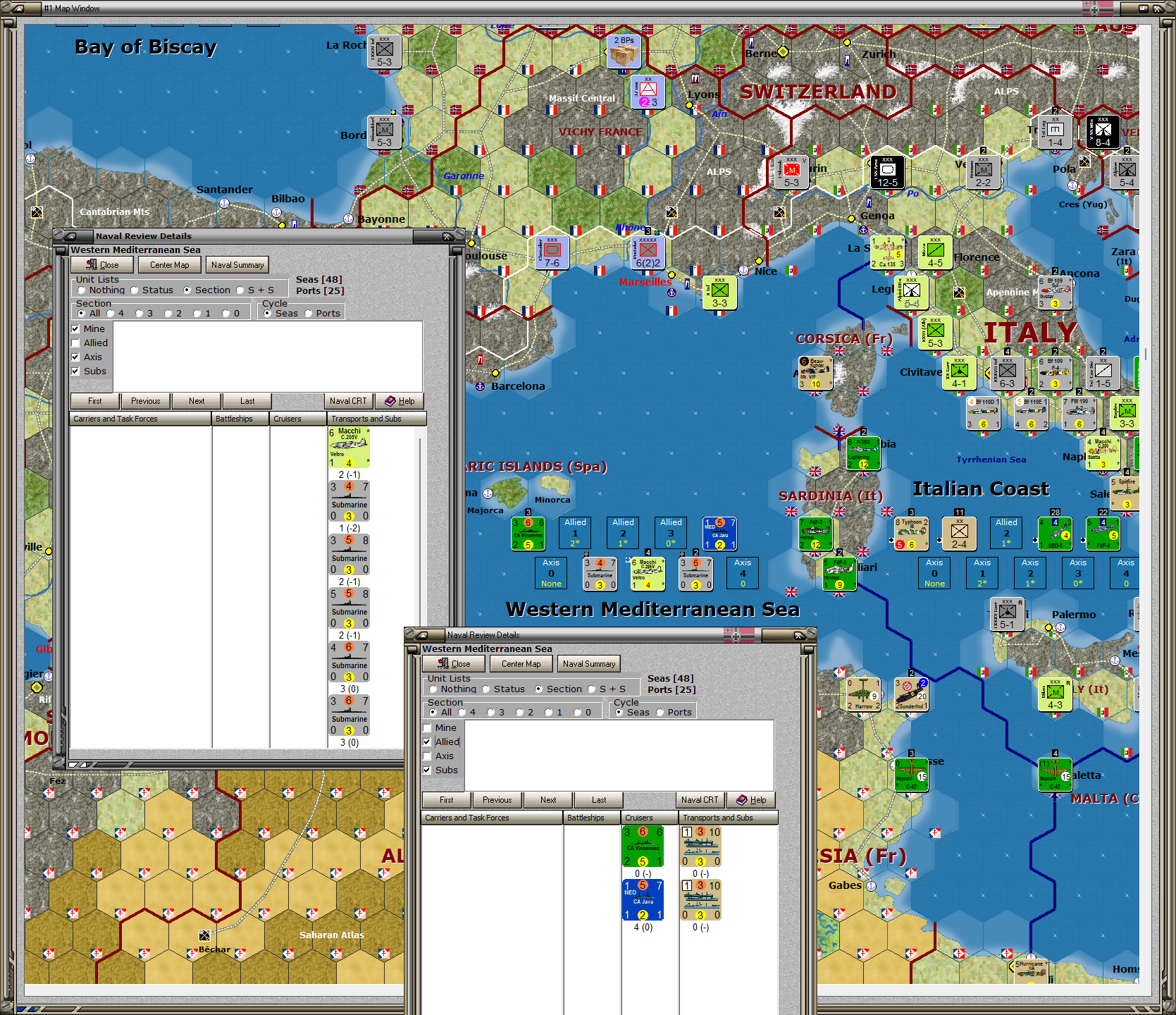
Task: Check Axis in front Naval Review window
Action: pyautogui.click(x=427, y=756)
